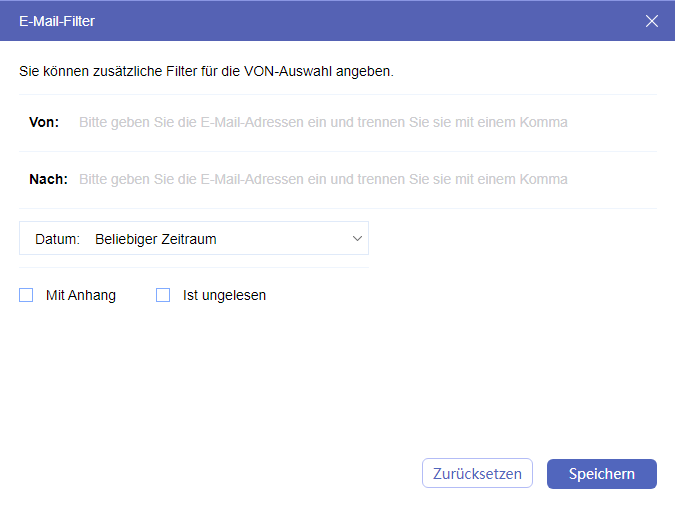Expand the chevron arrow of the Datum selector
The image size is (675, 507).
357,239
